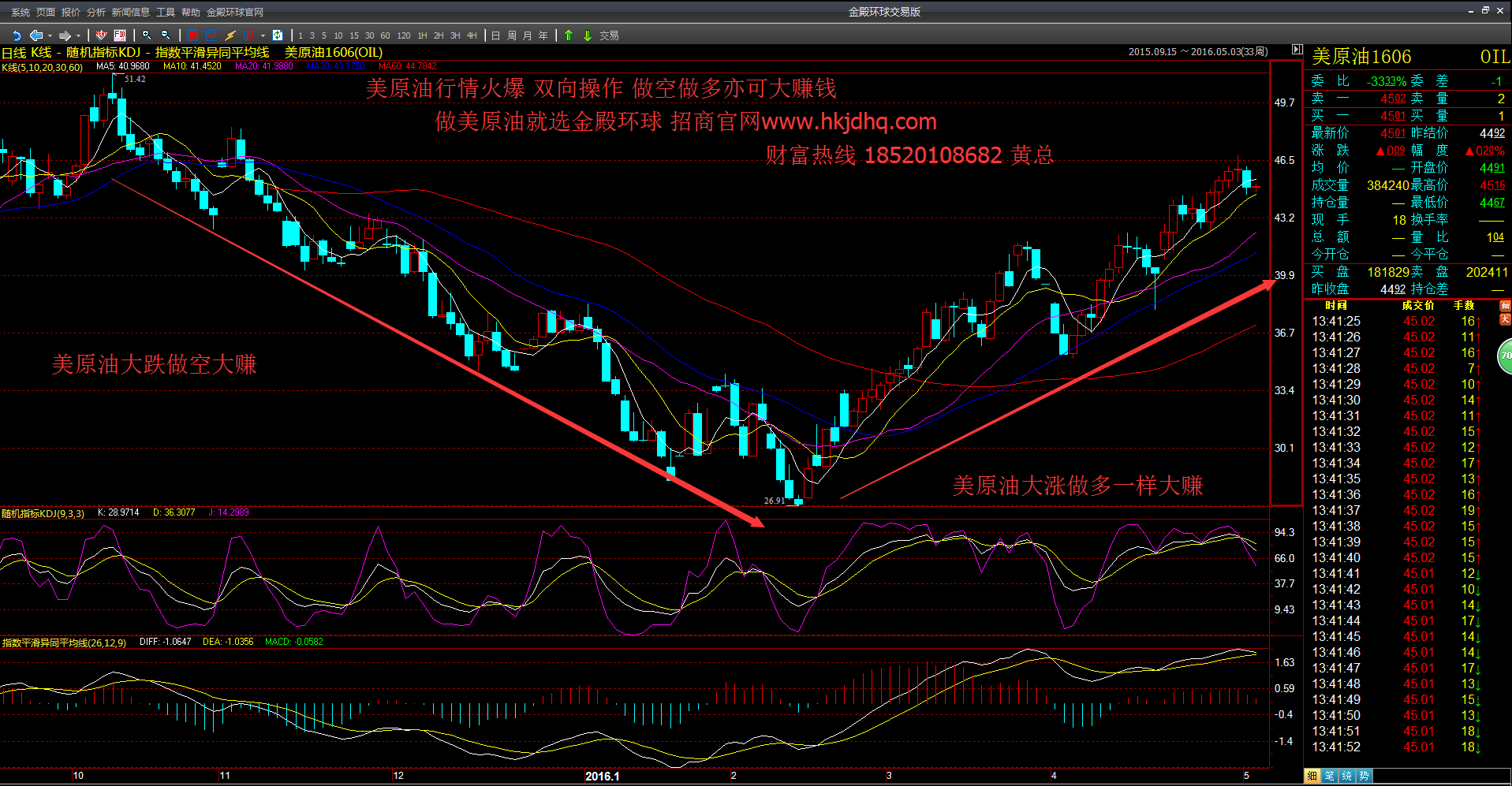Open the back arrow history dropdown
The width and height of the screenshot is (1512, 786).
pos(50,35)
